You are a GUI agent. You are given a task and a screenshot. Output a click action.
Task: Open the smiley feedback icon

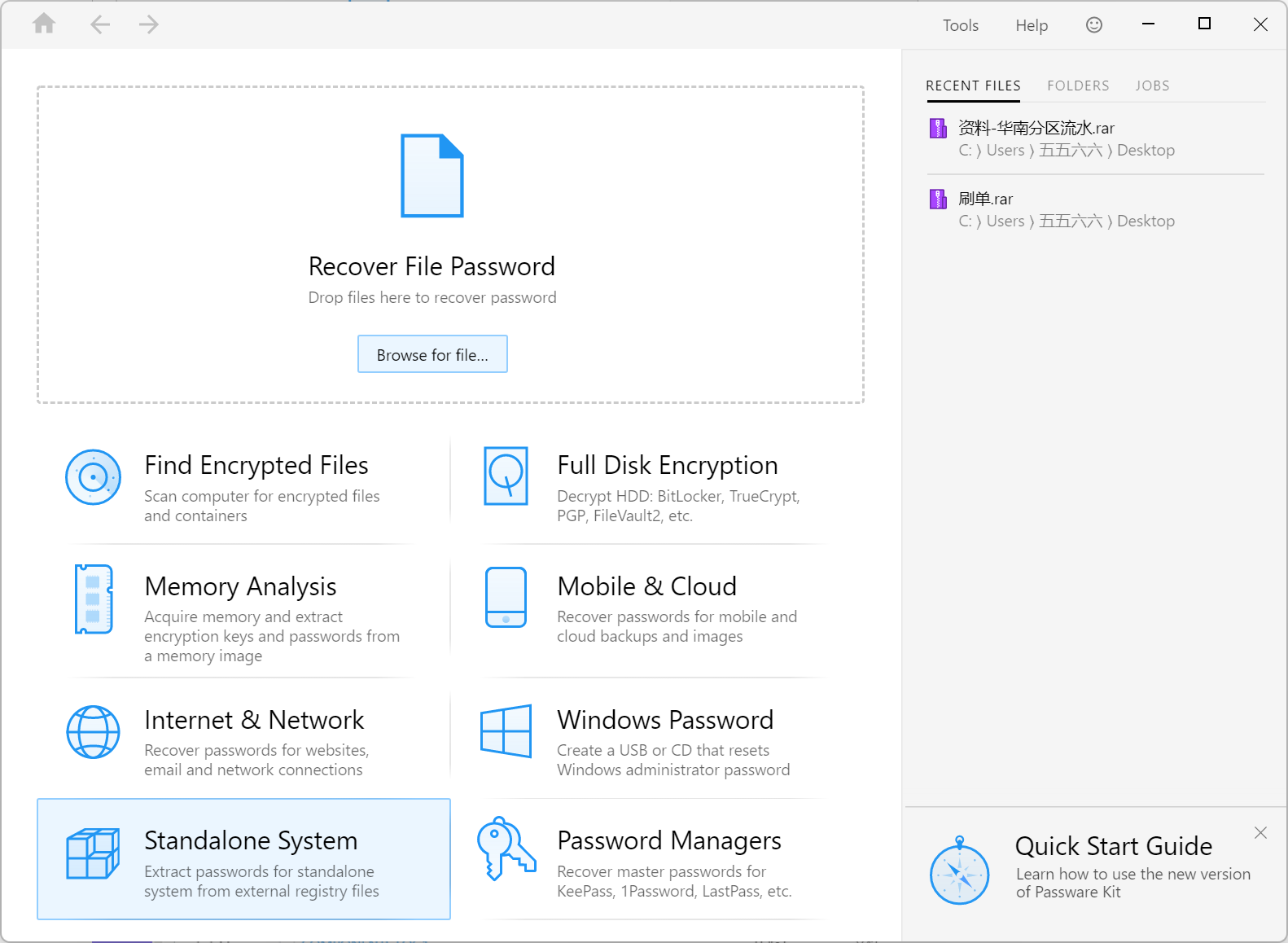1094,25
